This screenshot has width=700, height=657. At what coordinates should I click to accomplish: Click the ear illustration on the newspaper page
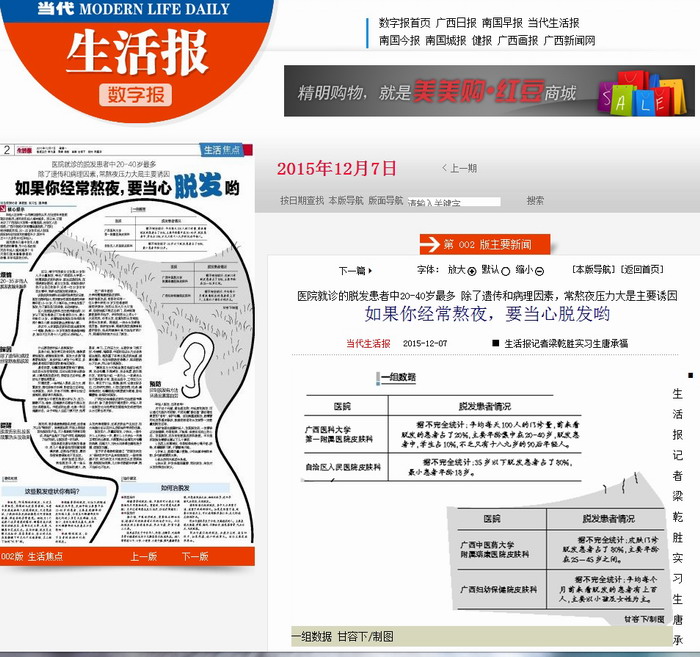tap(197, 366)
